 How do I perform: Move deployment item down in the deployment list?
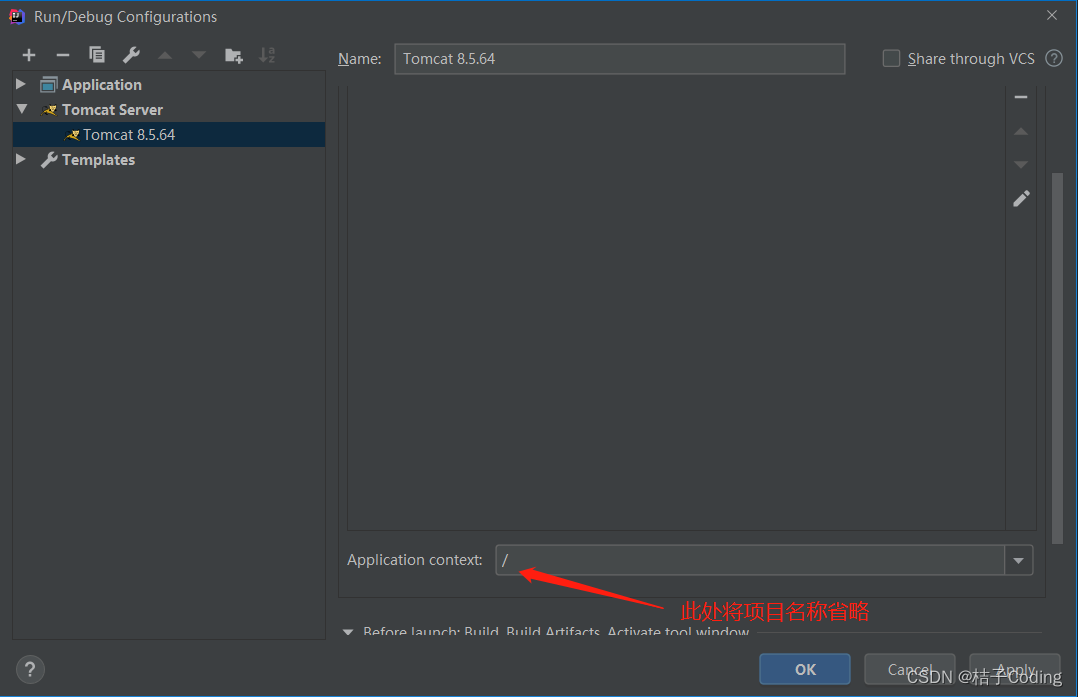tap(1021, 164)
